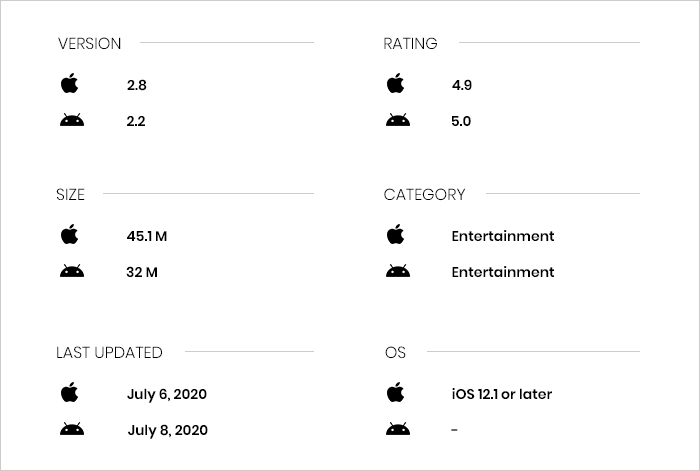This screenshot has width=700, height=471.
Task: Click the 45.1 M size value
Action: pyautogui.click(x=147, y=236)
